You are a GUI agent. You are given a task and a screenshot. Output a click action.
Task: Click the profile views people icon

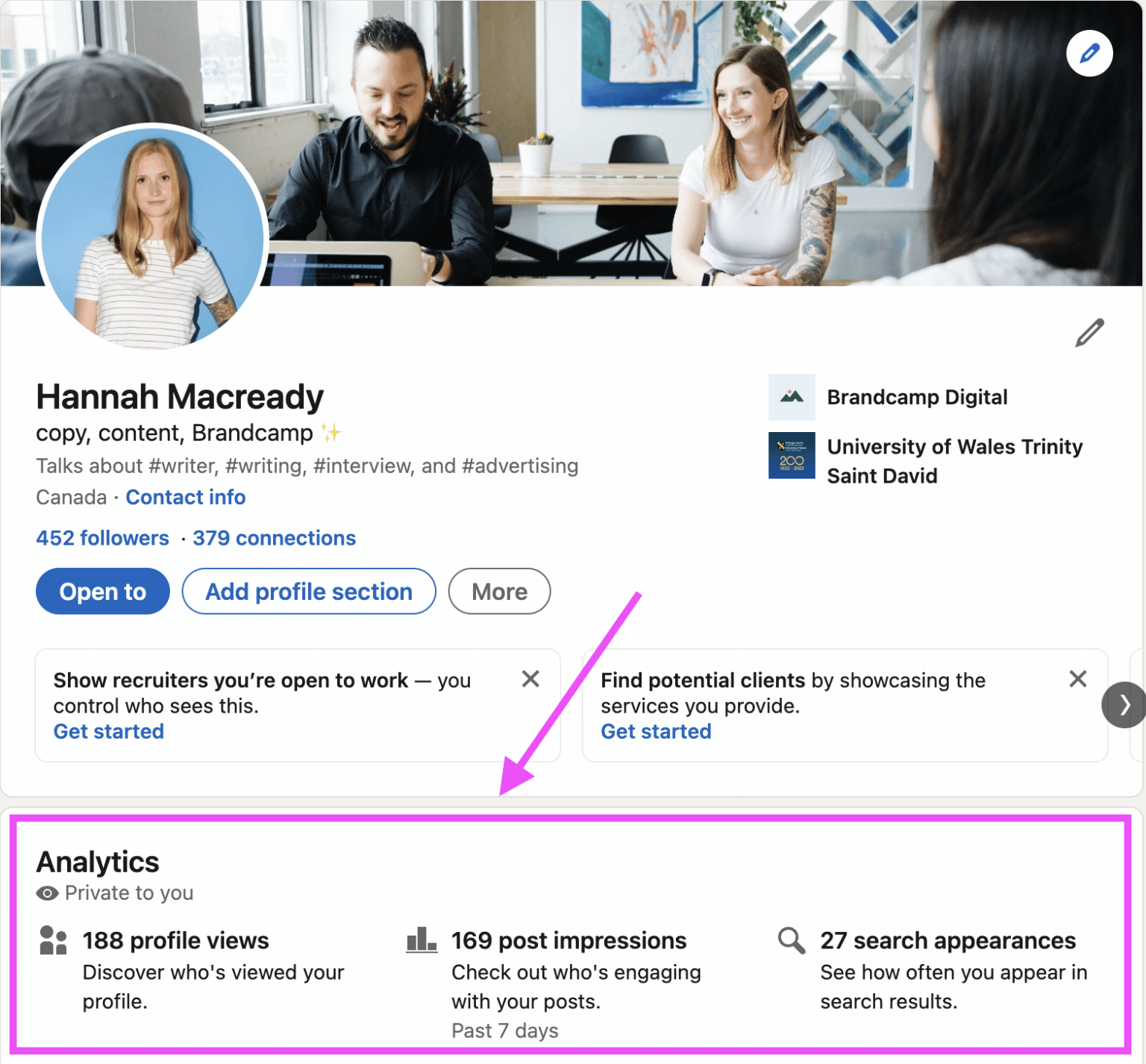point(51,940)
